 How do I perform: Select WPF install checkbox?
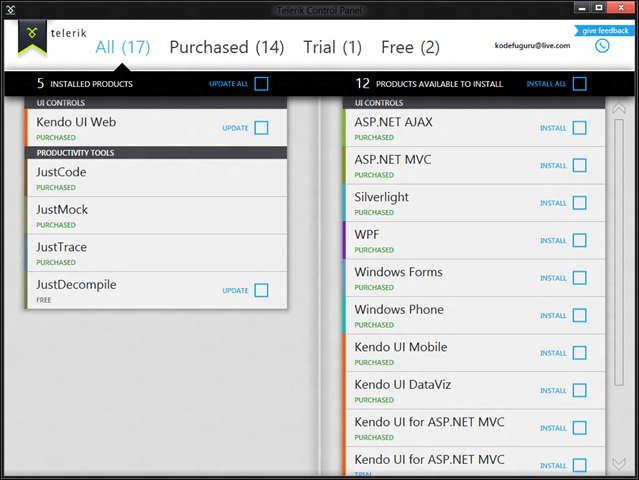[x=580, y=240]
